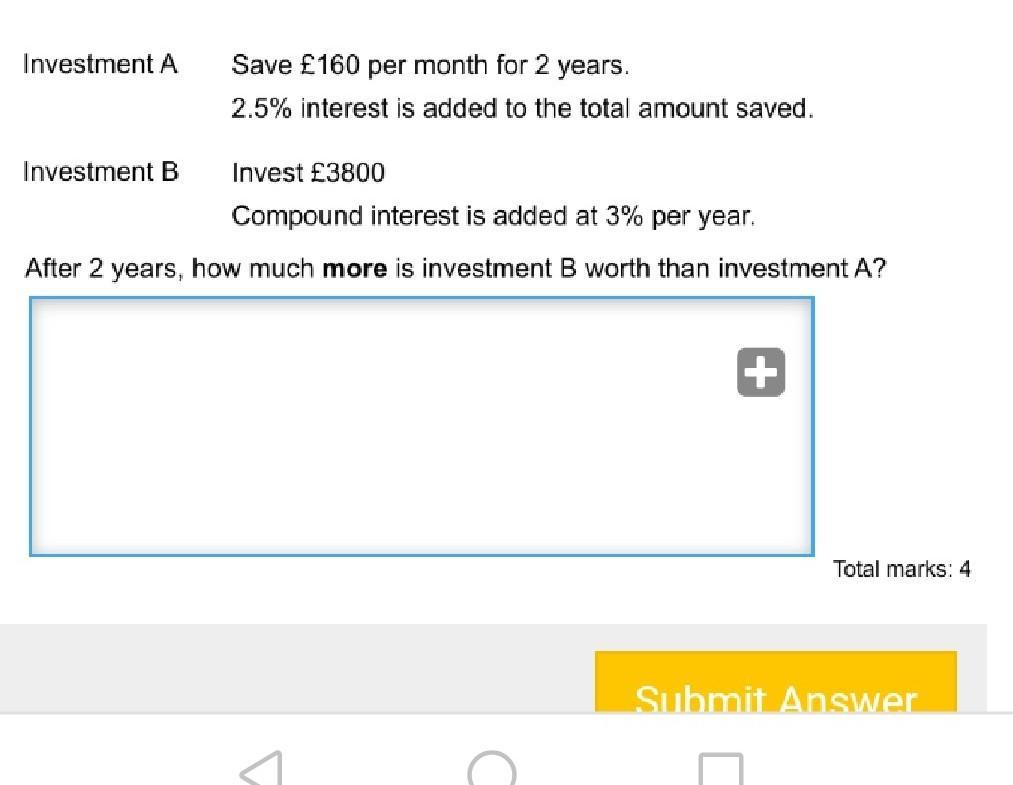Select the 'Invest £3800' text
Viewport: 1013px width, 785px height.
tap(308, 173)
